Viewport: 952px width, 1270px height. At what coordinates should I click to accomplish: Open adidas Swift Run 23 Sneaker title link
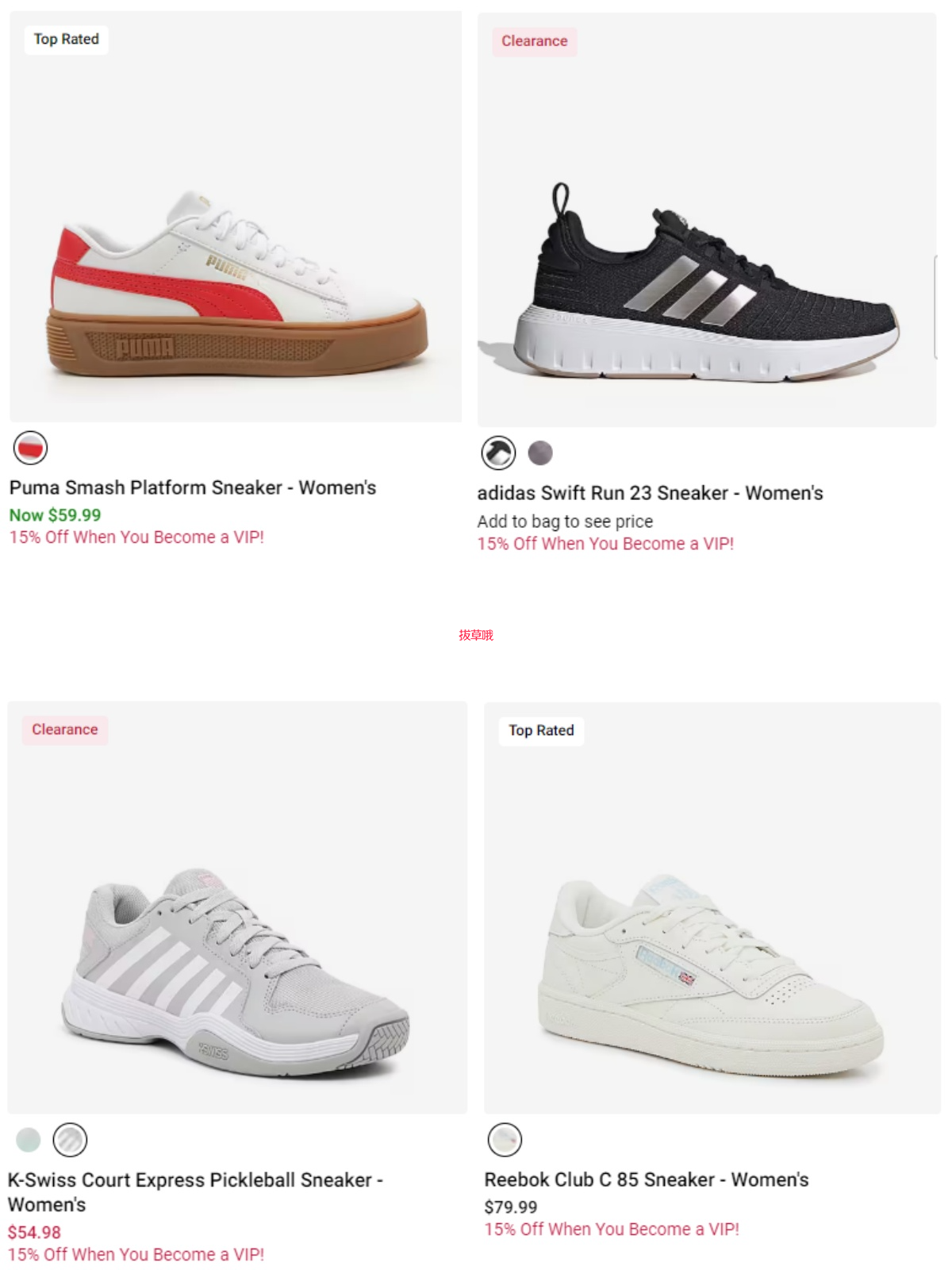[x=650, y=493]
